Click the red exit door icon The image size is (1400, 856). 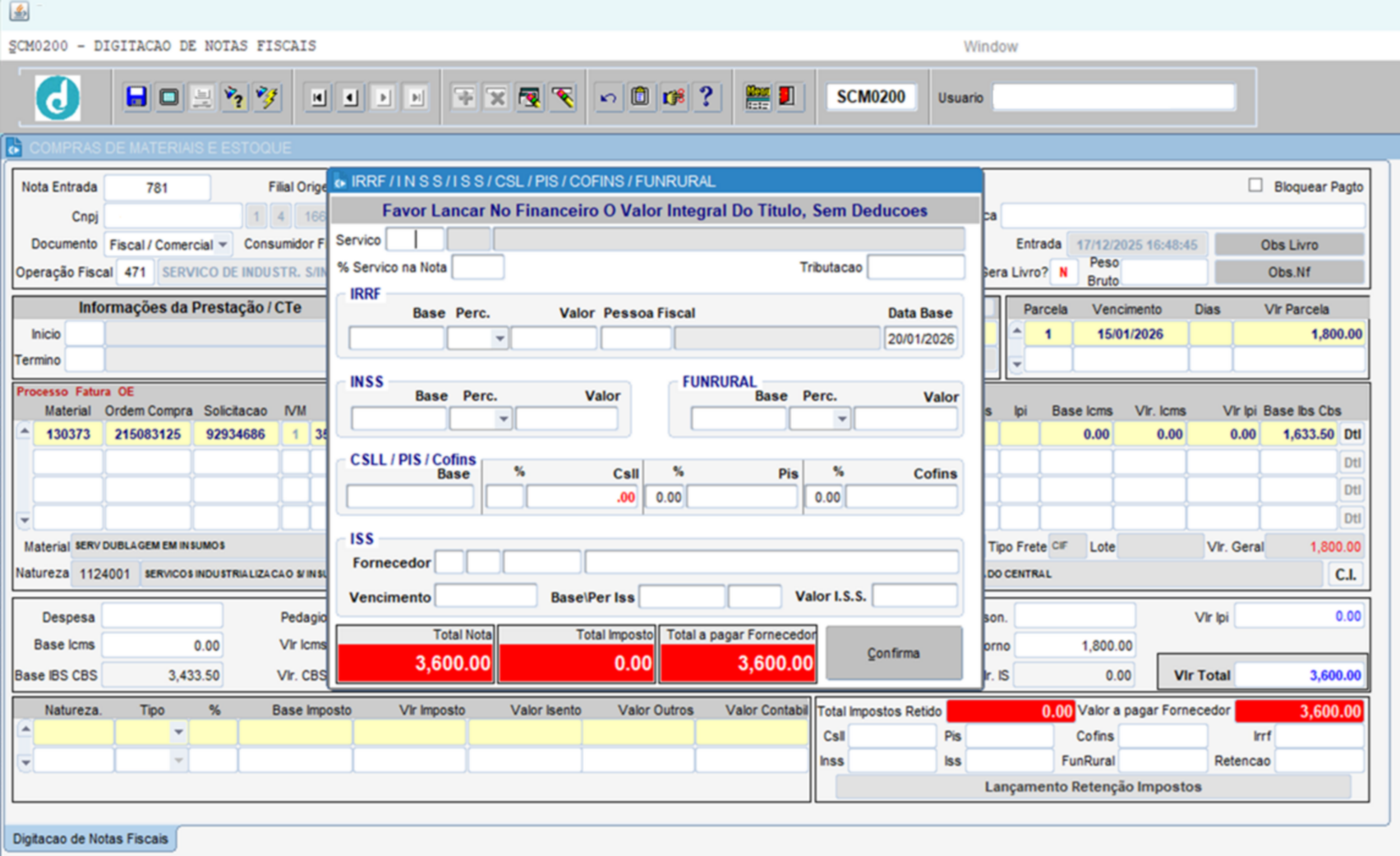pos(787,97)
